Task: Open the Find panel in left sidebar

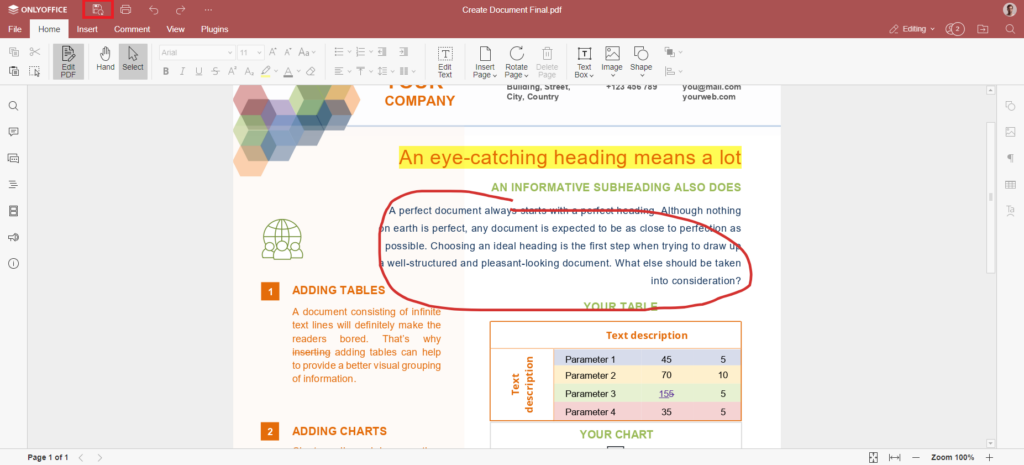Action: coord(13,106)
